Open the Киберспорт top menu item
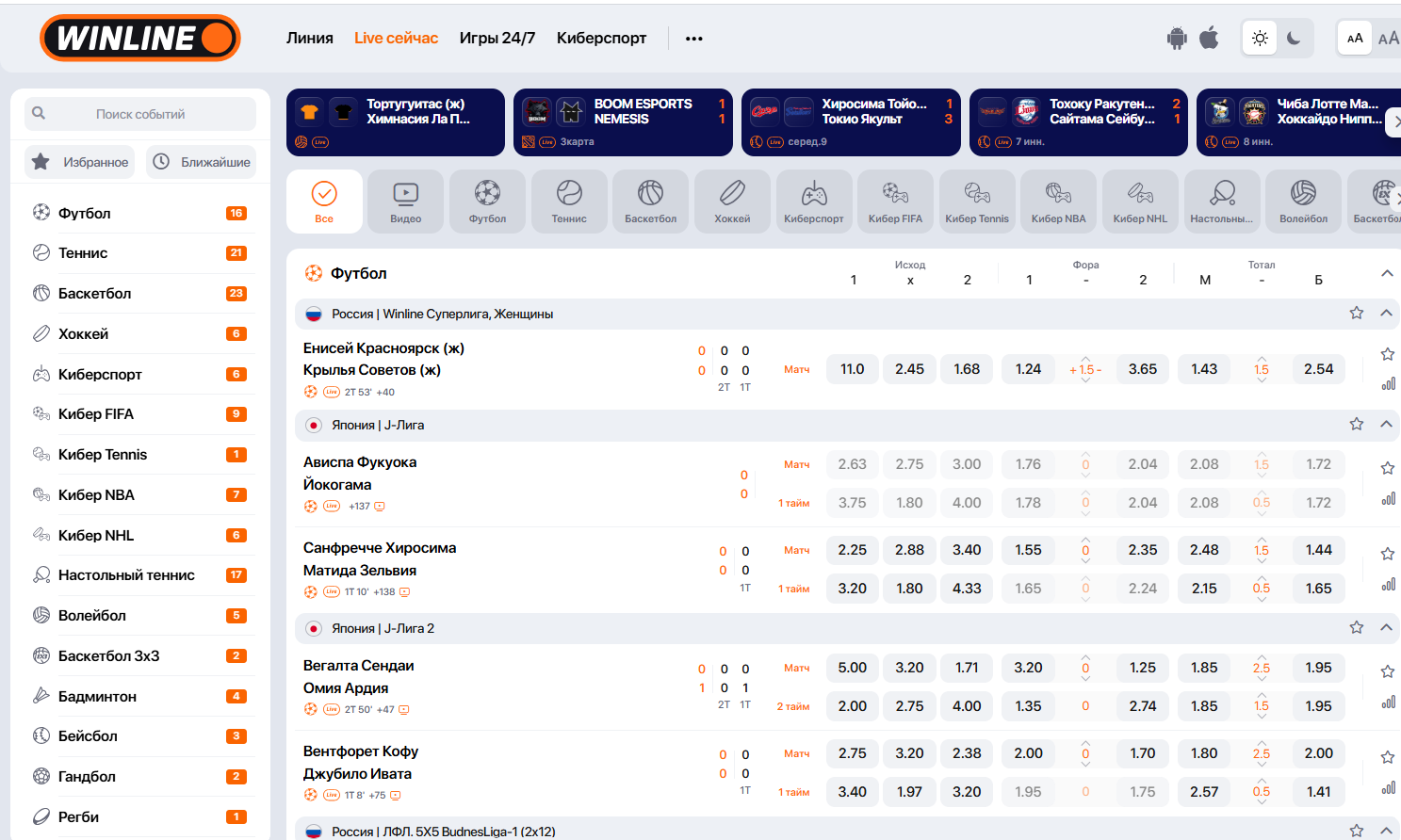Viewport: 1401px width, 840px height. [x=601, y=39]
